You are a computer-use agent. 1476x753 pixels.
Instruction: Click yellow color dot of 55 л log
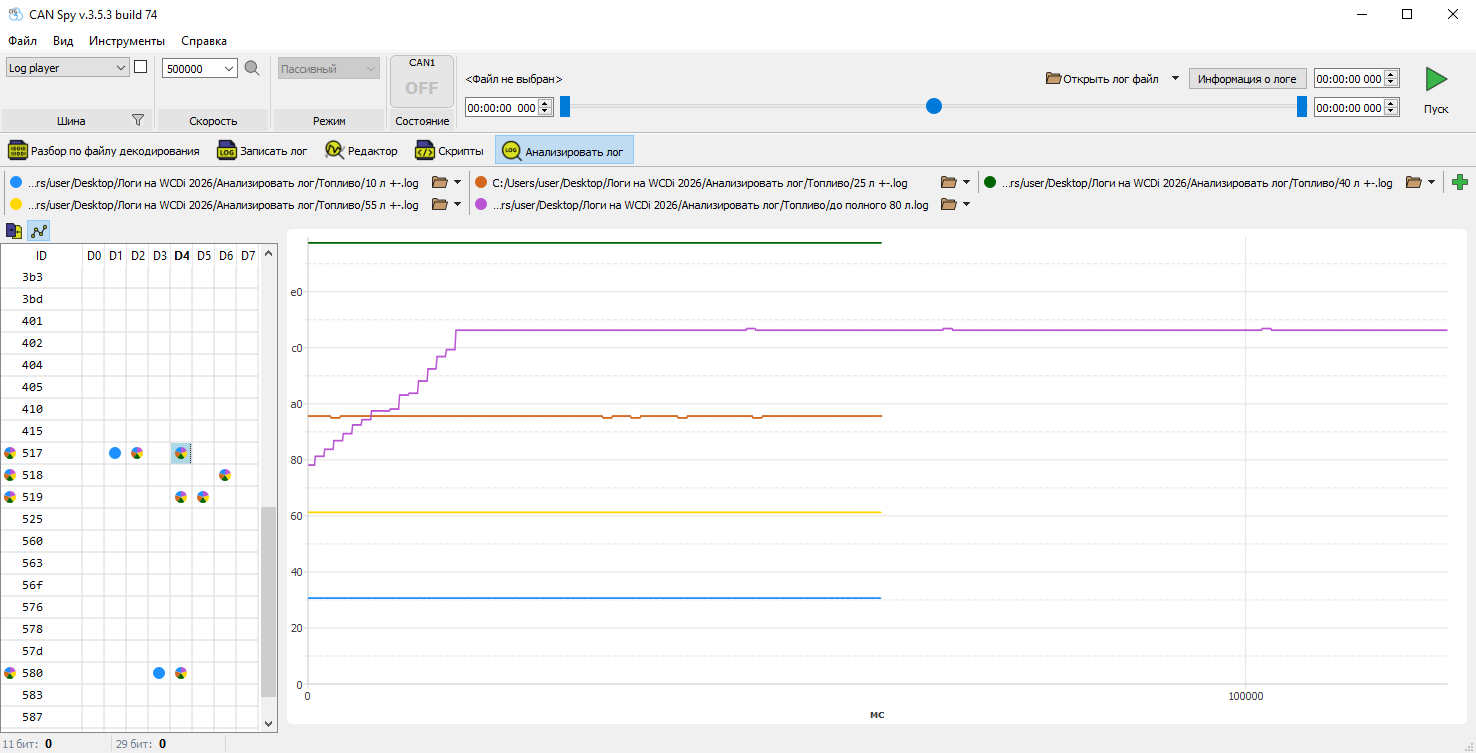click(x=15, y=204)
